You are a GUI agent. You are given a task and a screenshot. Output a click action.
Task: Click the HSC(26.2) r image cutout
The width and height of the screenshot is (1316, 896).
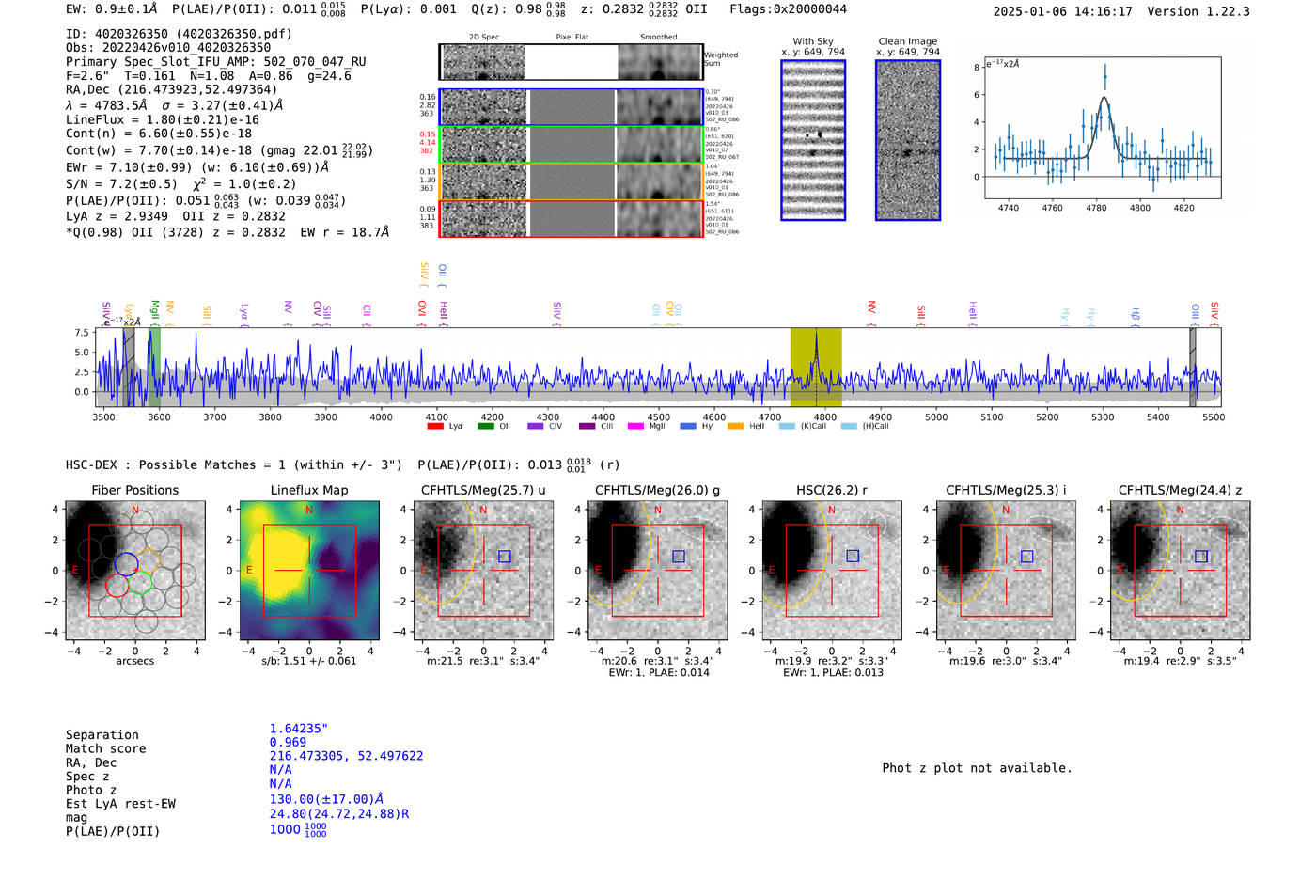tap(832, 570)
